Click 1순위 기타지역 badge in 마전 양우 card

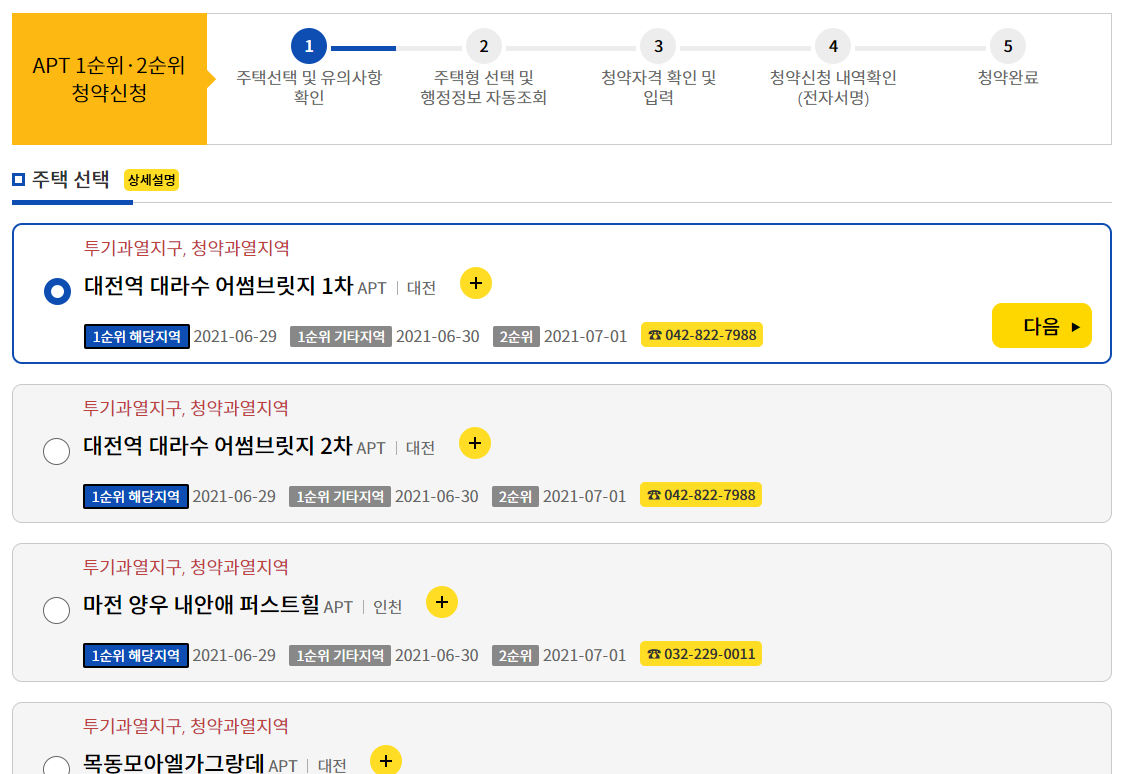pyautogui.click(x=340, y=655)
